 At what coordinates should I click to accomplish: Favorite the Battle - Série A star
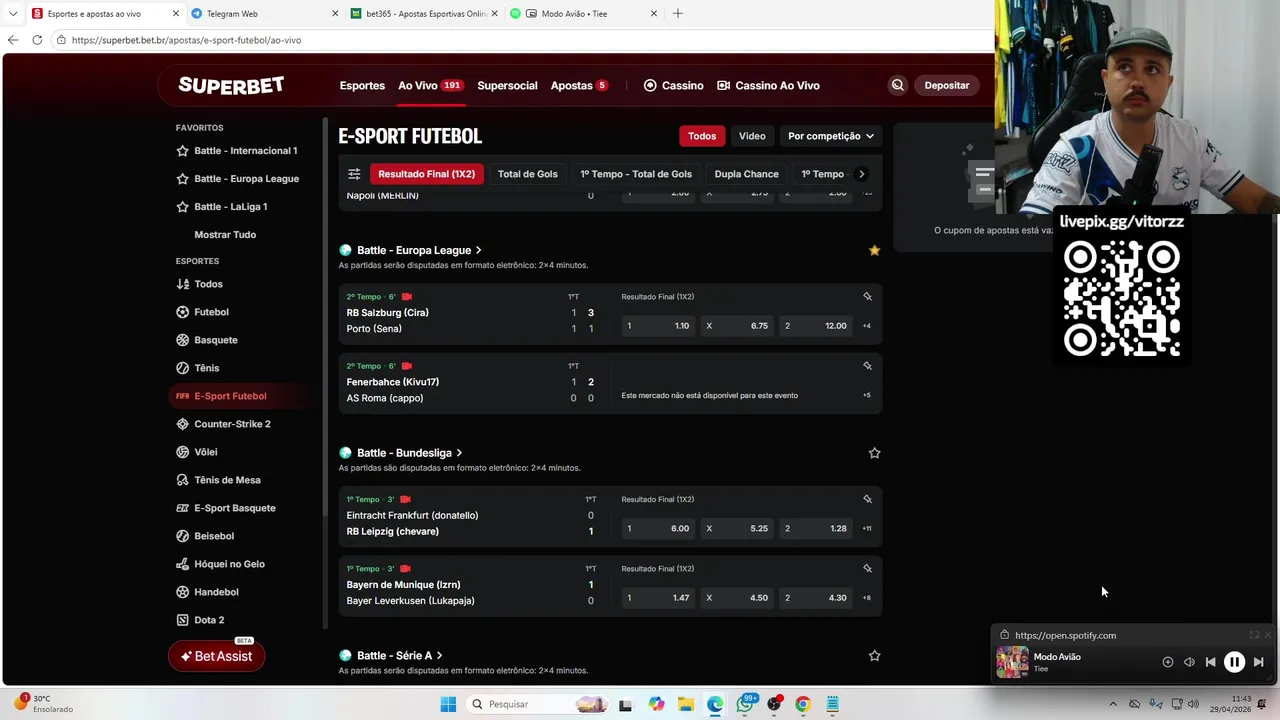coord(874,656)
